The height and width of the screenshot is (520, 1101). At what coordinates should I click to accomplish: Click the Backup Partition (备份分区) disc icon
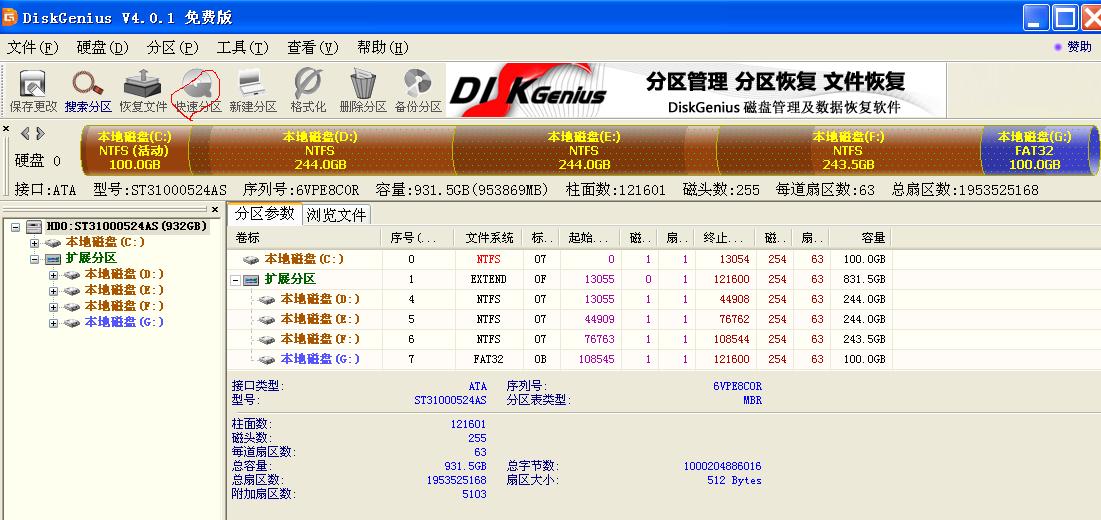[x=418, y=91]
